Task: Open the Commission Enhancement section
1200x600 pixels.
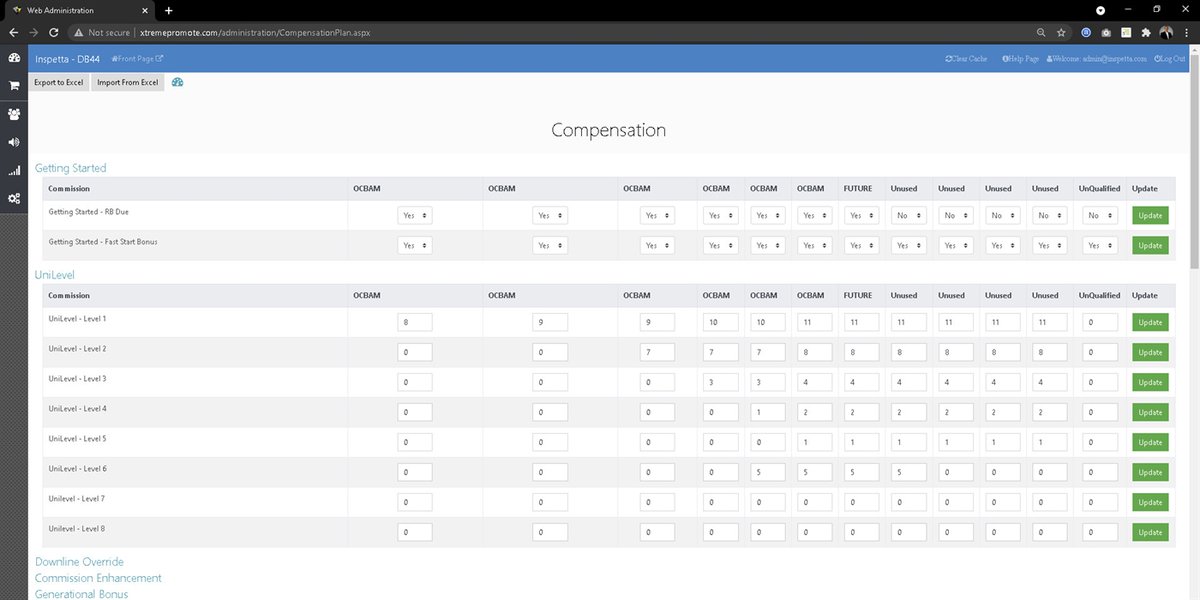Action: [98, 578]
